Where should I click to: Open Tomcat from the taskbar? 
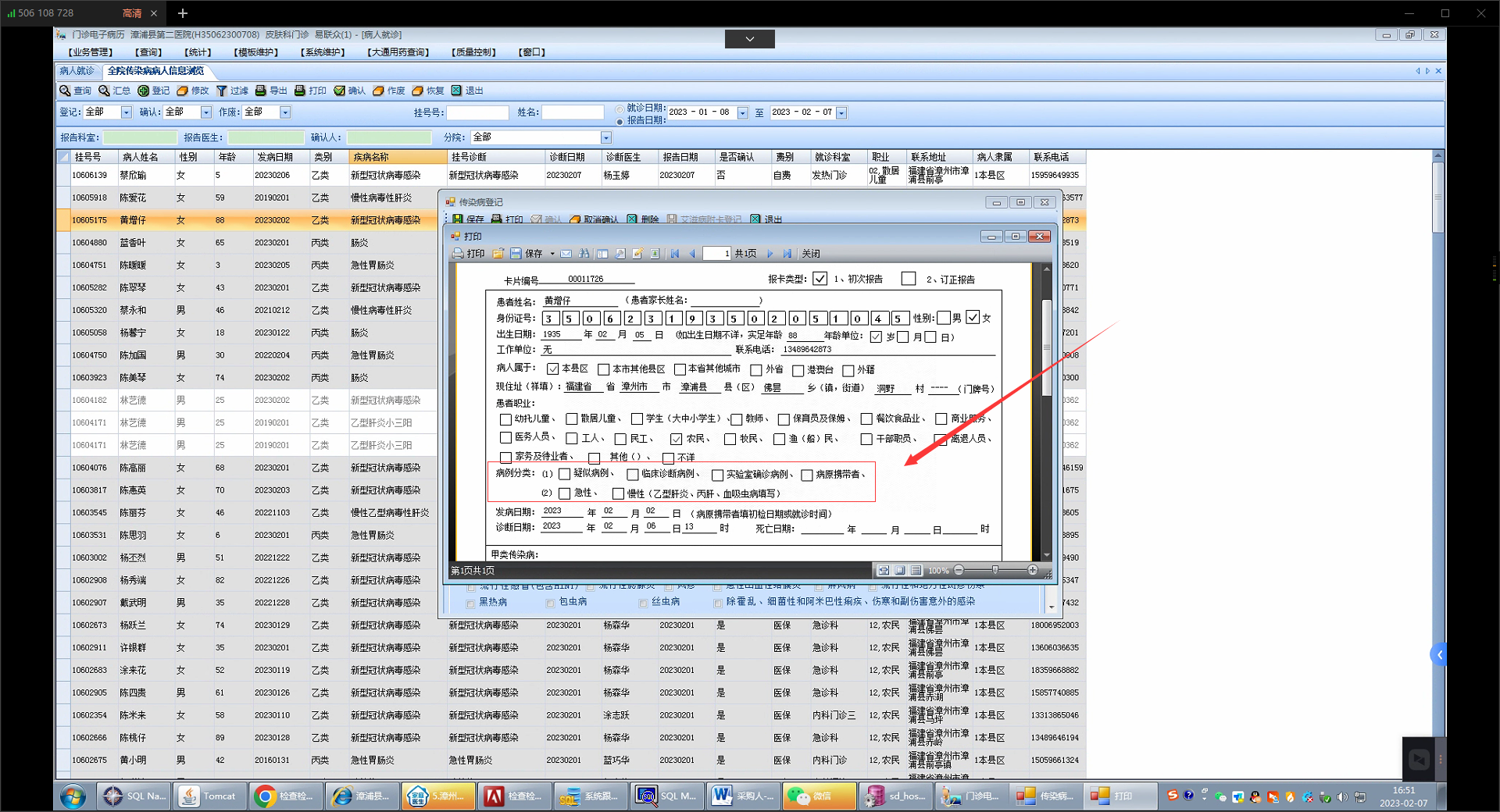(x=209, y=796)
